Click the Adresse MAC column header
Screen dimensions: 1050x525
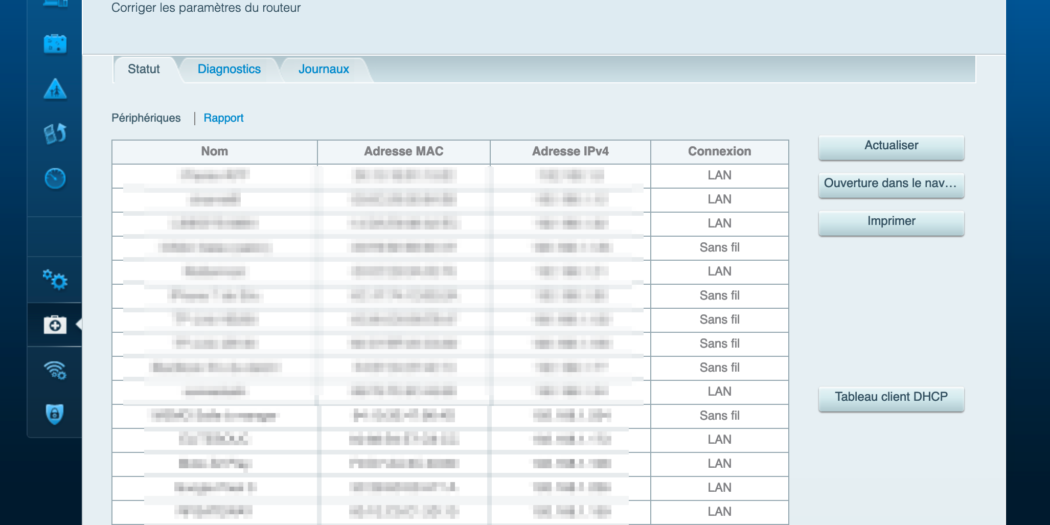click(x=404, y=152)
